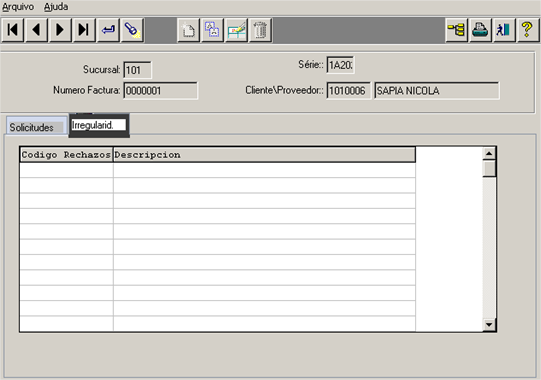
Task: Click the yellow question mark help icon
Action: (528, 30)
